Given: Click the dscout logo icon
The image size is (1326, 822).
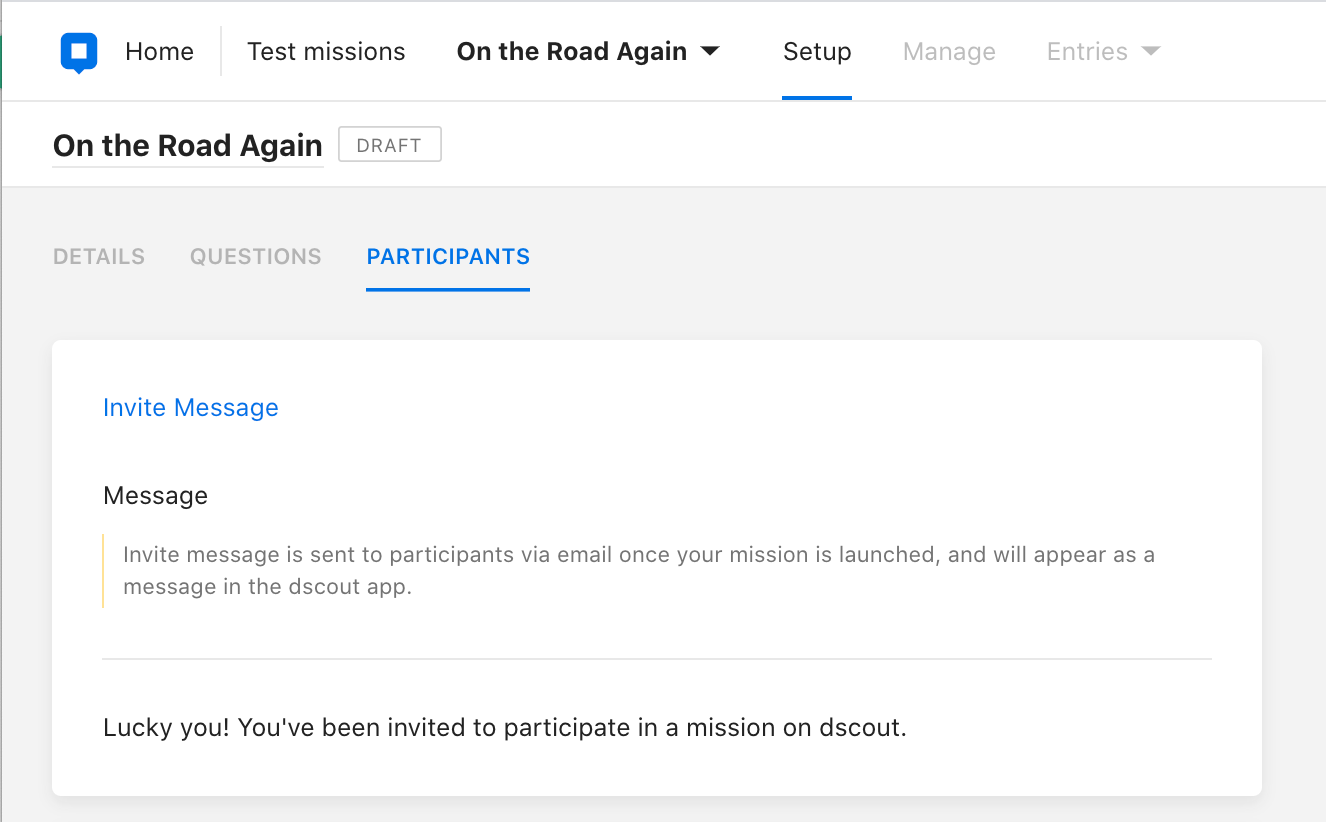Looking at the screenshot, I should [x=78, y=52].
